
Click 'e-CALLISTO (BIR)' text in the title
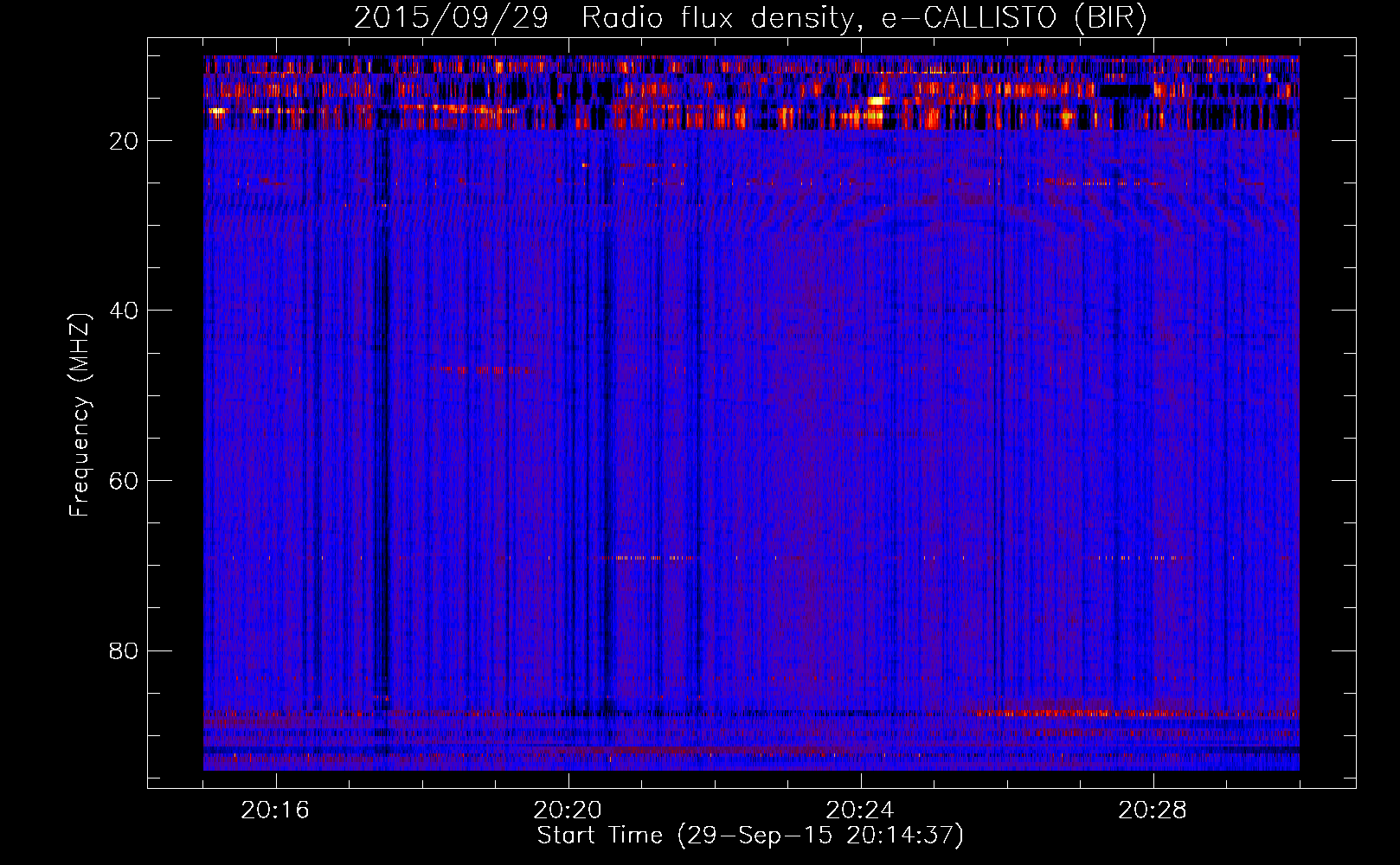click(1014, 18)
